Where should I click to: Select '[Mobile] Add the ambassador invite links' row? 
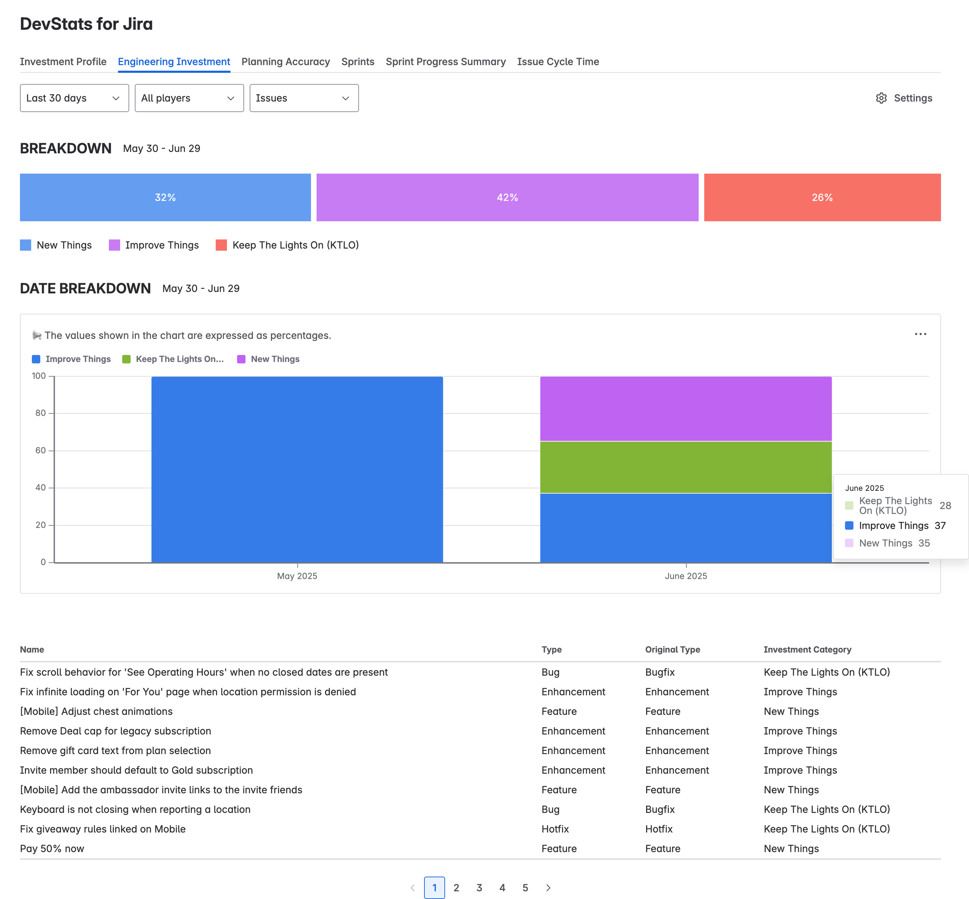480,790
